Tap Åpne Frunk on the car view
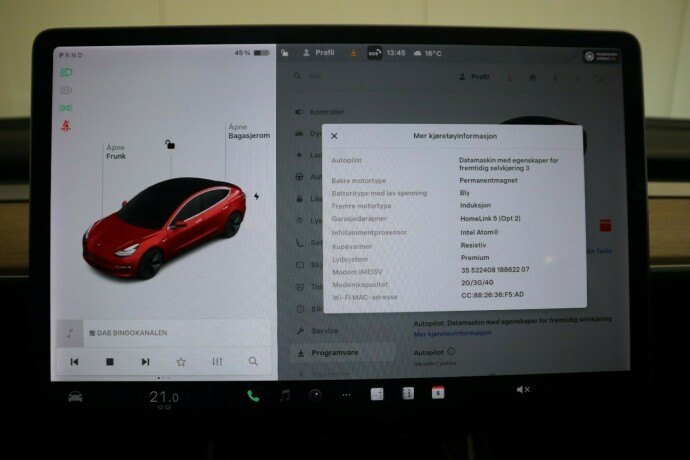Image resolution: width=690 pixels, height=460 pixels. point(117,152)
